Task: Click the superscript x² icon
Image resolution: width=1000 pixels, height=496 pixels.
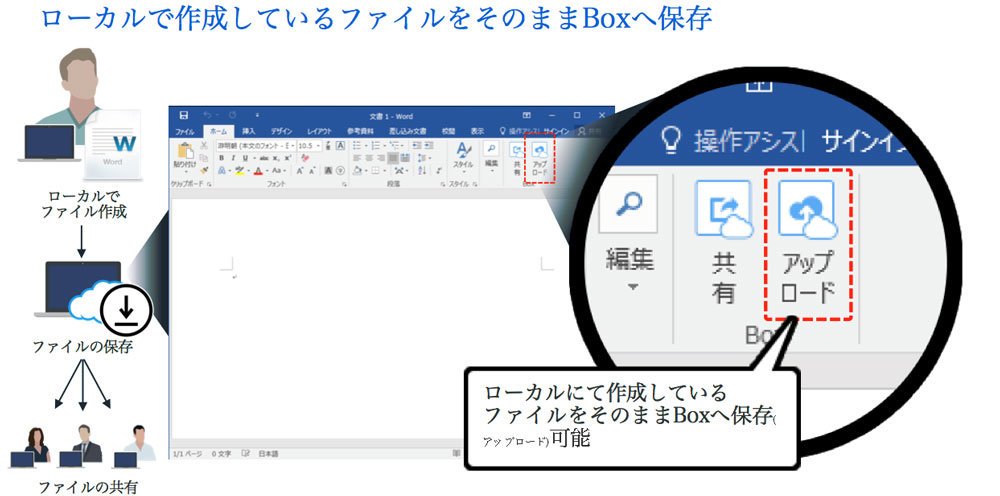Action: click(288, 158)
